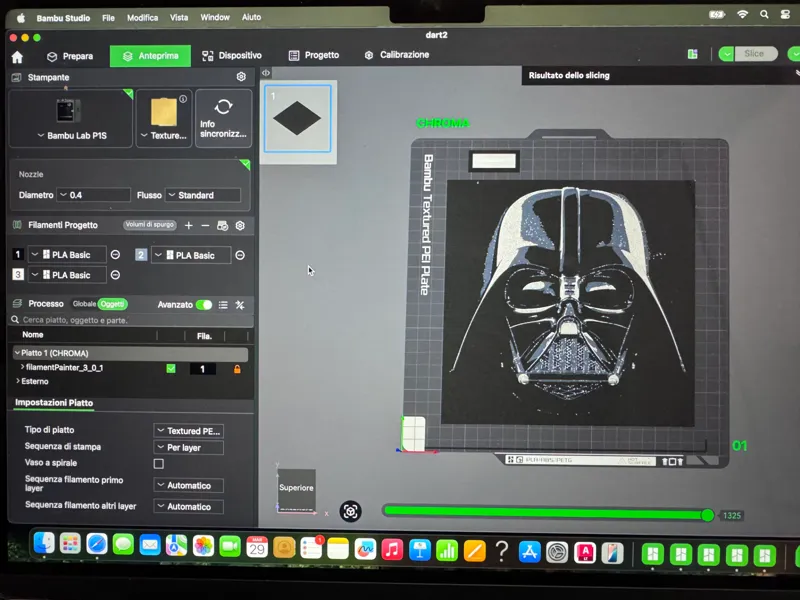Expand the filamentPainter_3_0_1 tree item
Viewport: 800px width, 600px height.
coord(22,367)
